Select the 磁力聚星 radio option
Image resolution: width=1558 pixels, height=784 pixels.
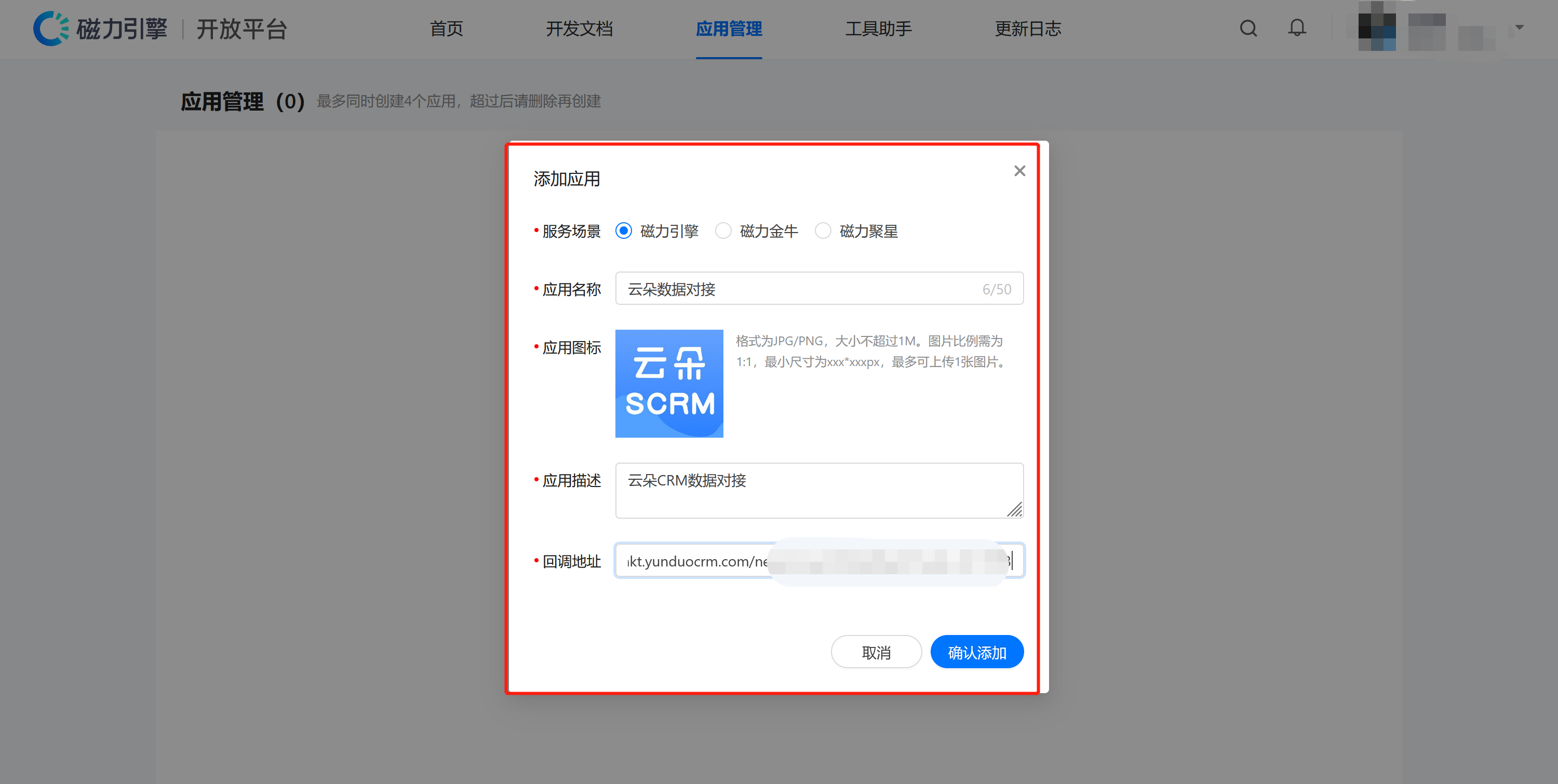pos(823,231)
